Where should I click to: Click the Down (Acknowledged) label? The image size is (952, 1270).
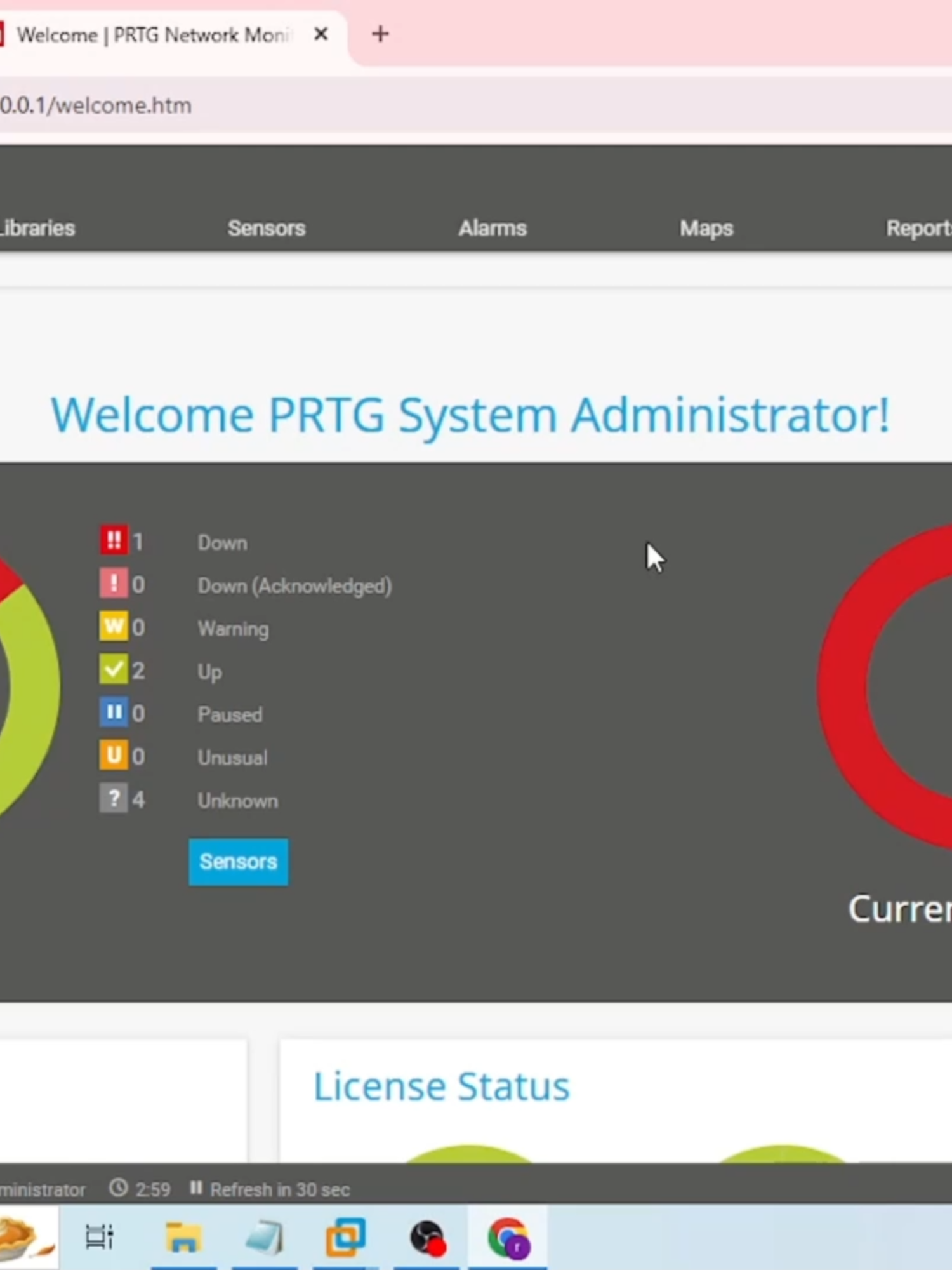point(294,586)
